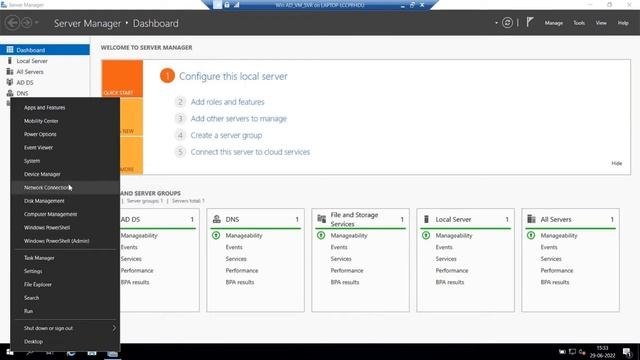The image size is (640, 360).
Task: Click the All Servers tile icon
Action: coord(531,219)
